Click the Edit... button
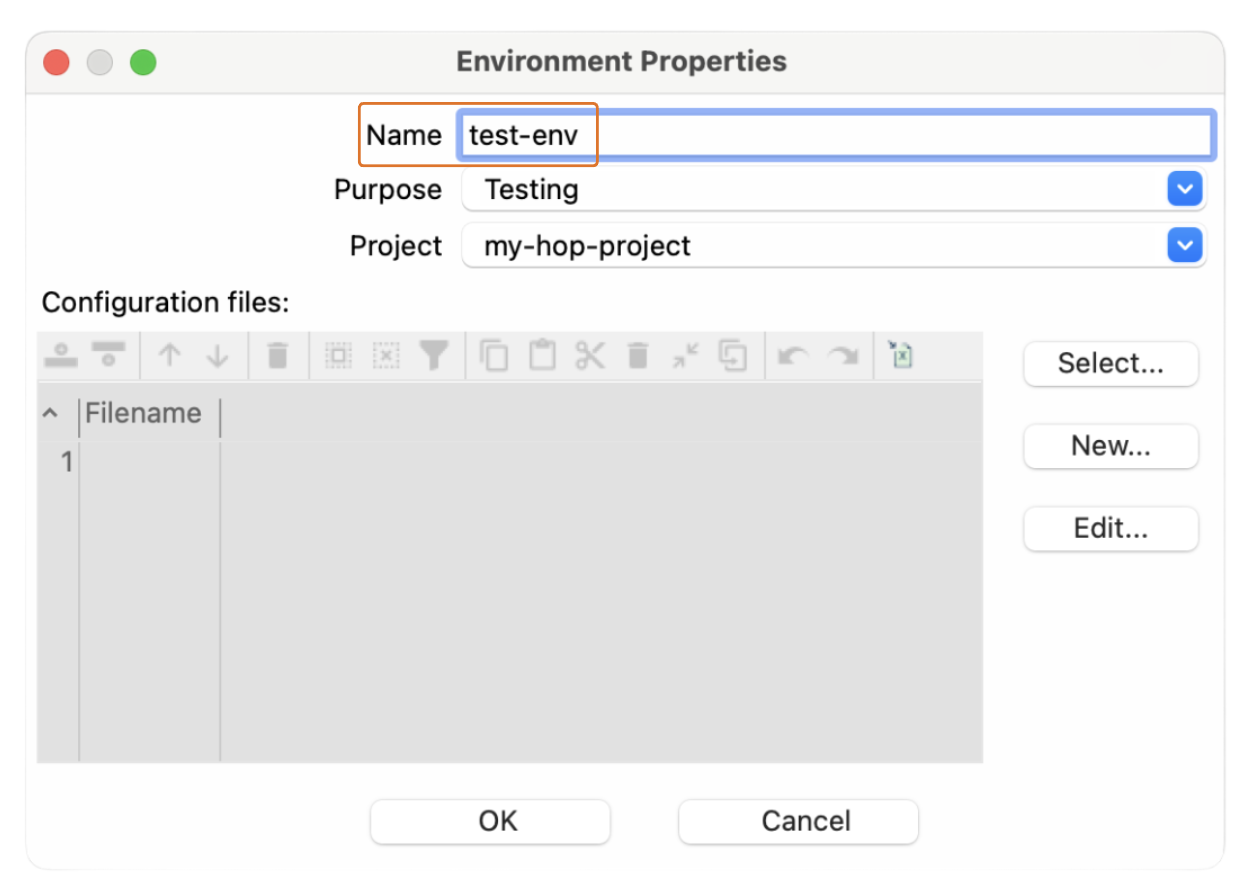Viewport: 1252px width, 896px height. click(1111, 529)
